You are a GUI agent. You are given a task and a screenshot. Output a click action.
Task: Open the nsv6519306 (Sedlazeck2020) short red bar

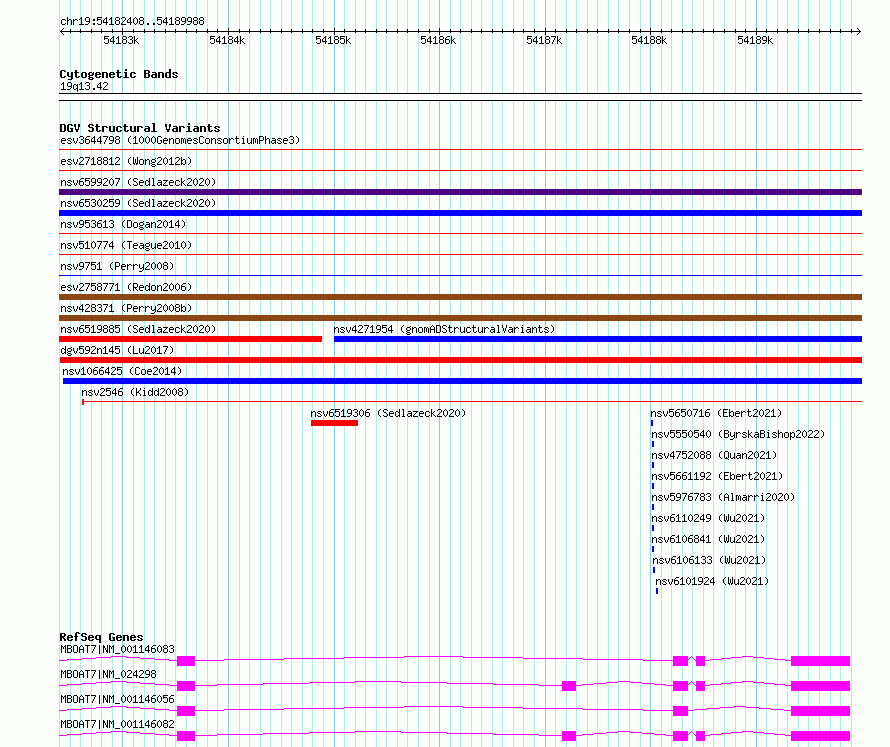[334, 423]
